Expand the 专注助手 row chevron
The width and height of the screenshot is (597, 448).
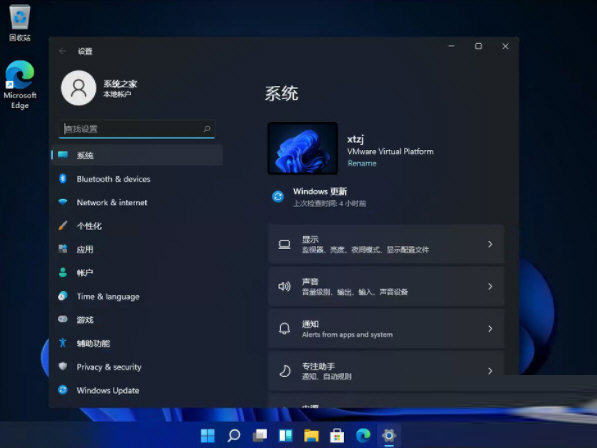click(490, 371)
